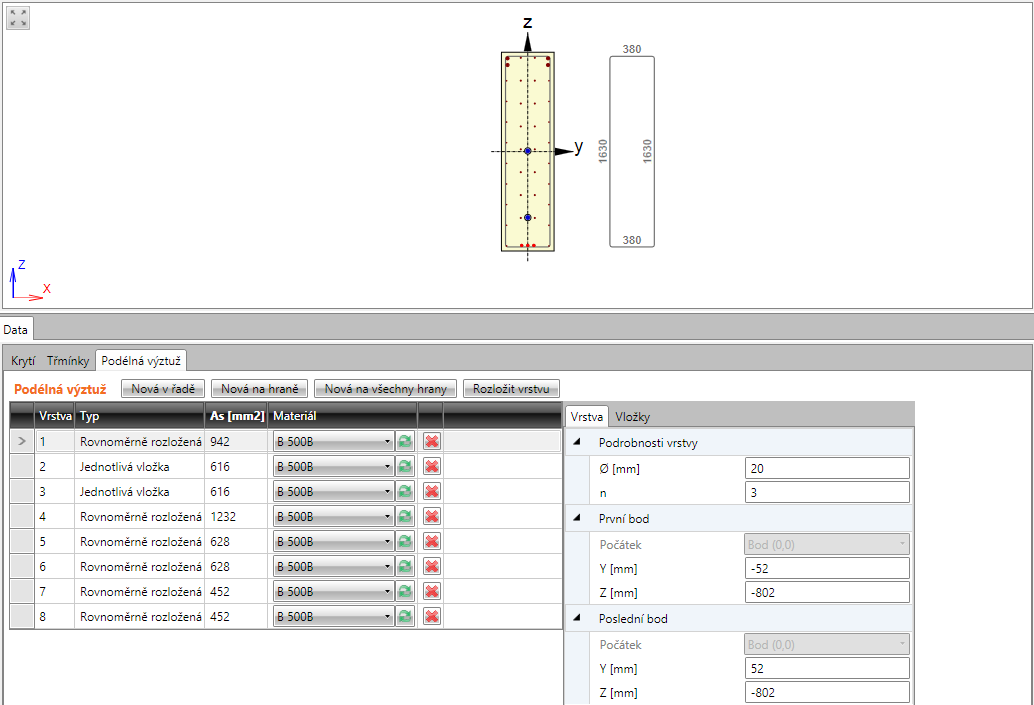
Task: Edit first point Y value -52
Action: [827, 568]
